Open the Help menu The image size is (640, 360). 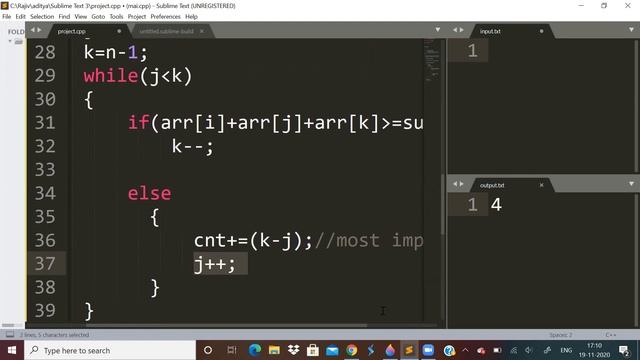click(191, 17)
